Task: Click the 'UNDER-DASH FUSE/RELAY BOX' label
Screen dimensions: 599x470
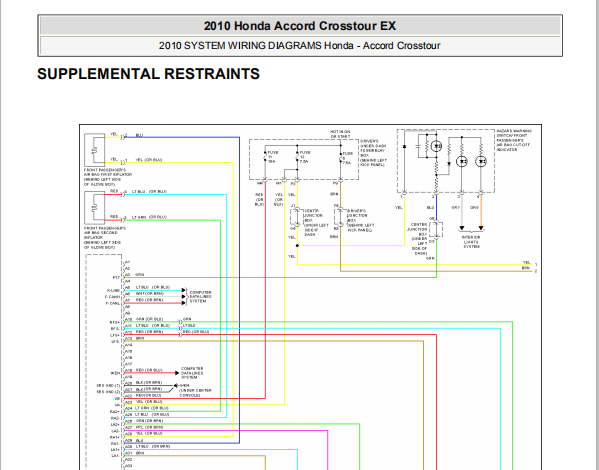Action: pos(373,151)
